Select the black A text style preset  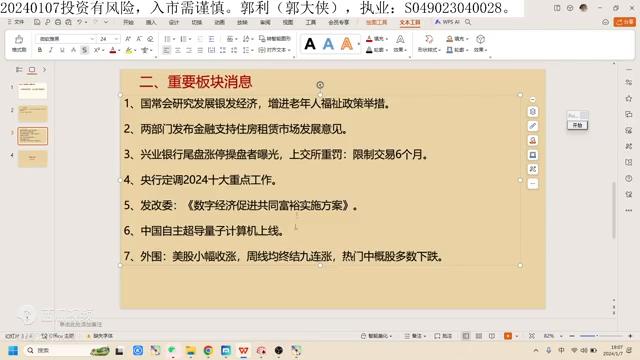tap(310, 44)
